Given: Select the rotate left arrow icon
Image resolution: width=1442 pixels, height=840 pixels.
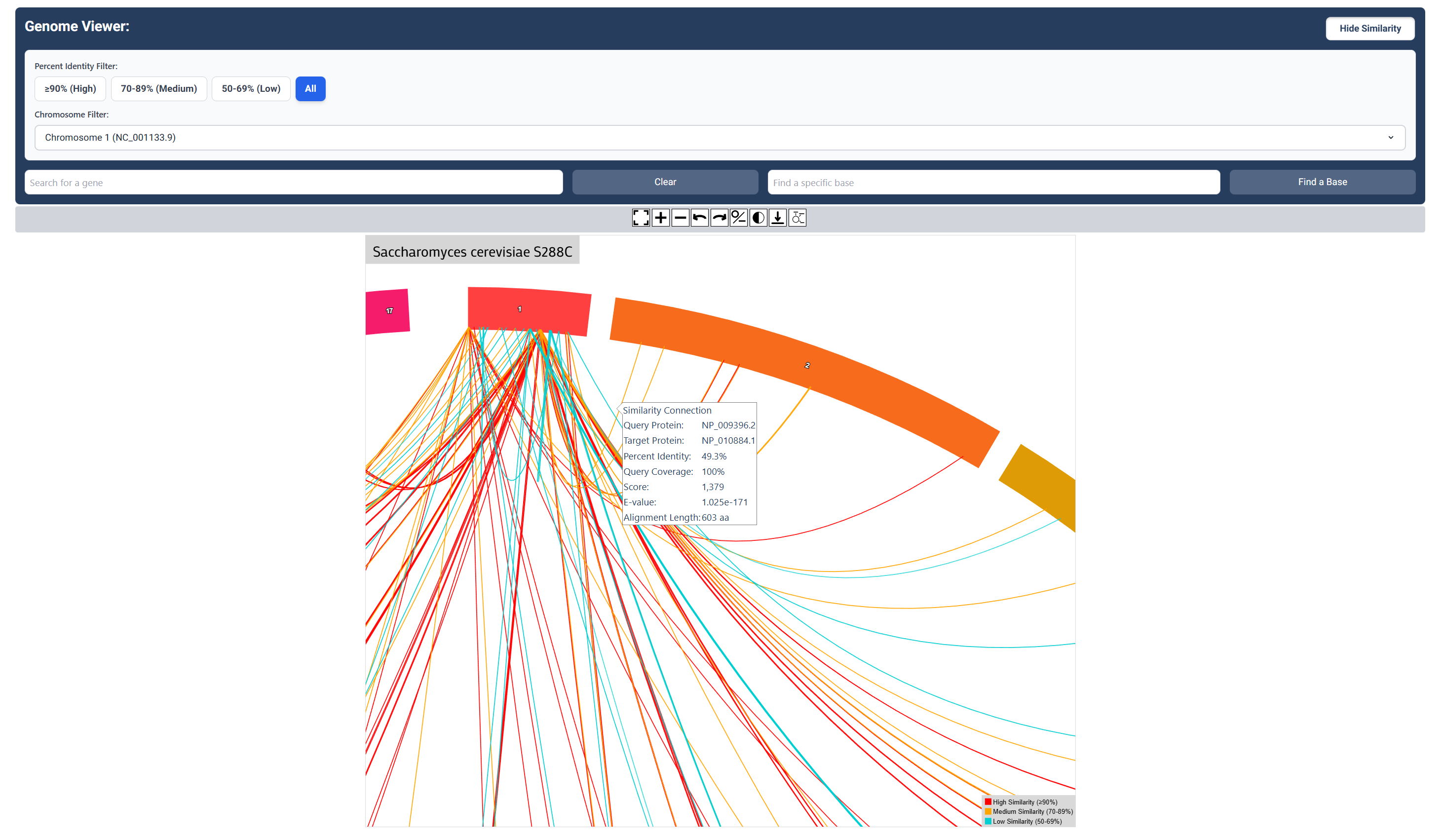Looking at the screenshot, I should pyautogui.click(x=699, y=218).
